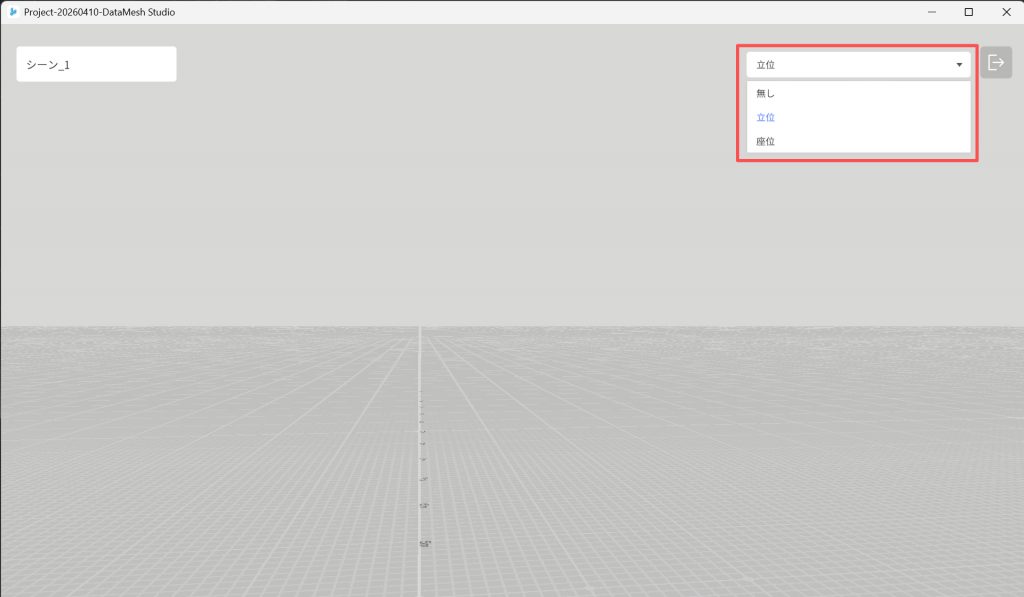This screenshot has width=1024, height=597.
Task: Click the シーン_1 scene name field
Action: pos(96,64)
